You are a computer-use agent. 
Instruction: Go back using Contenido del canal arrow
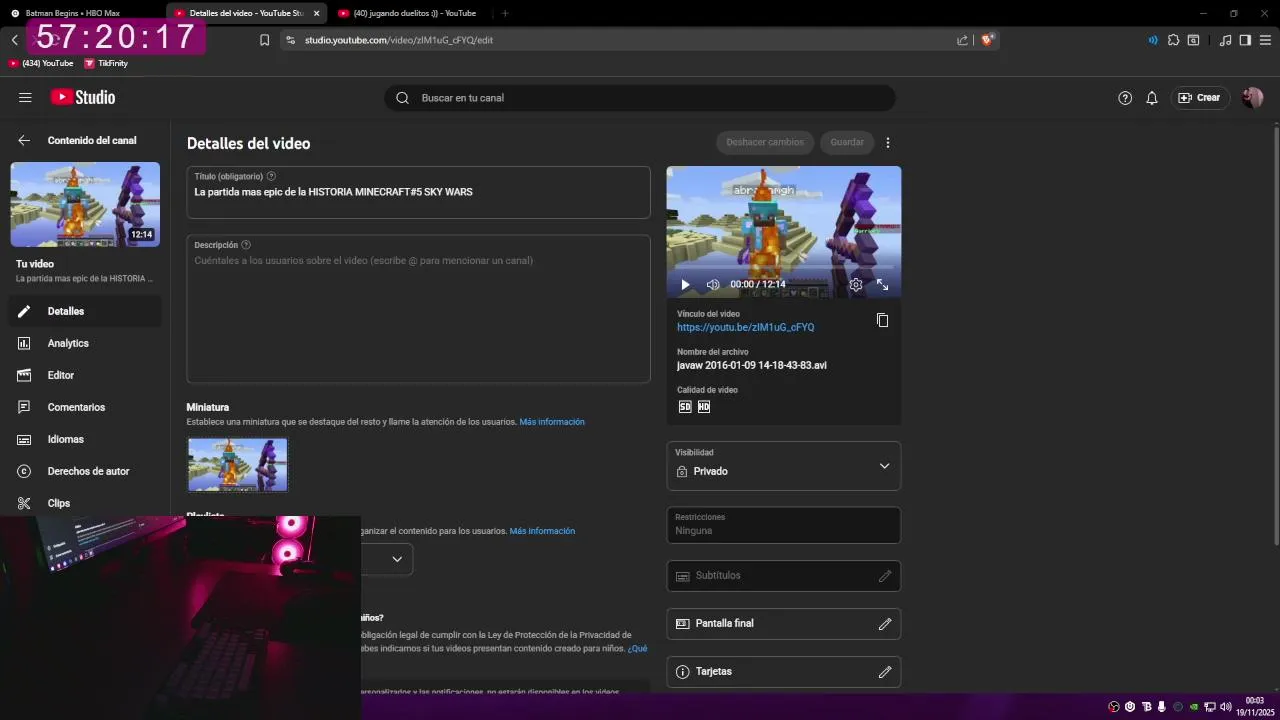click(x=24, y=141)
